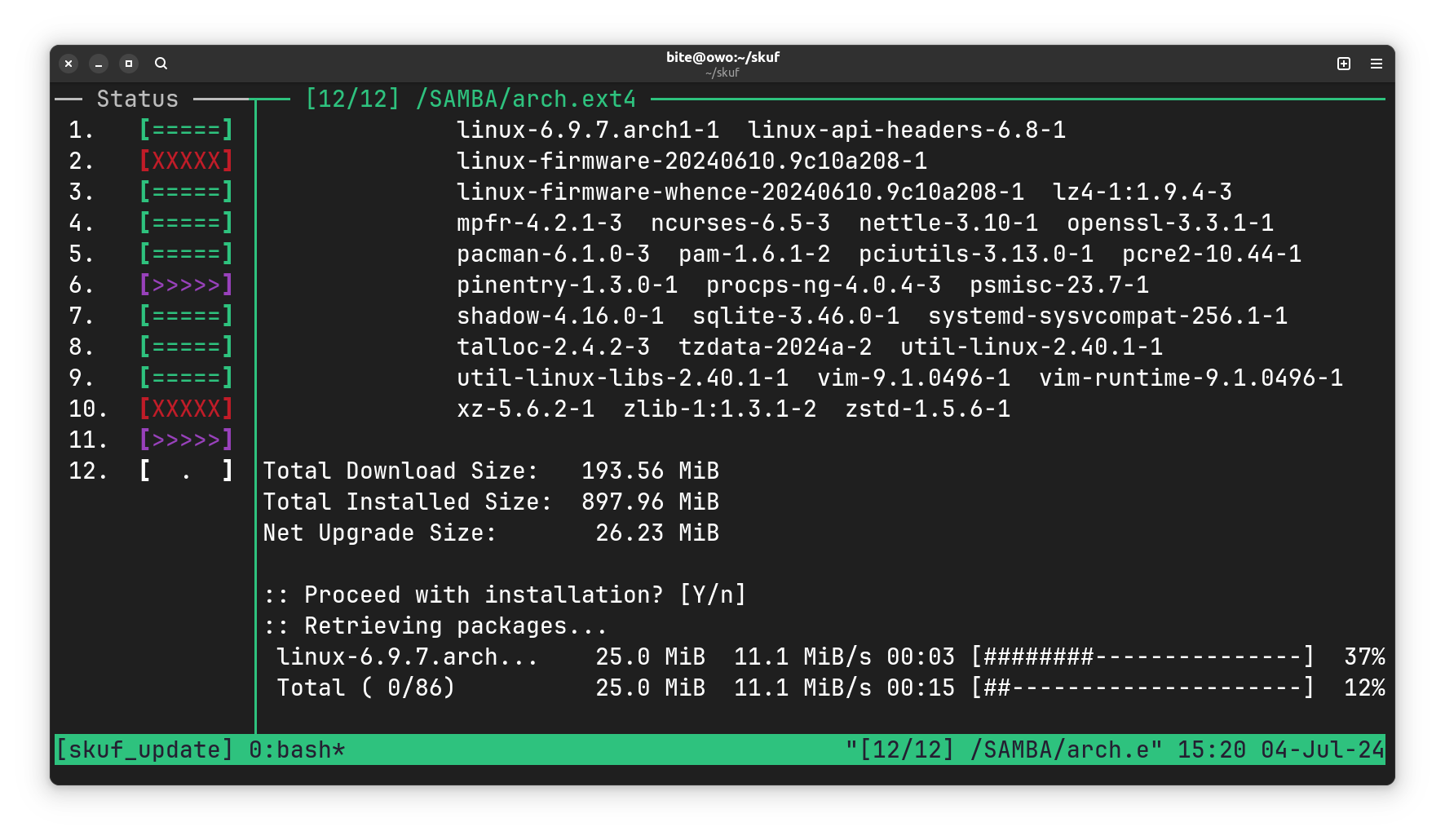
Task: Click status pane title "[12/12] /SAMBA/arch.e"
Action: pyautogui.click(x=1004, y=749)
